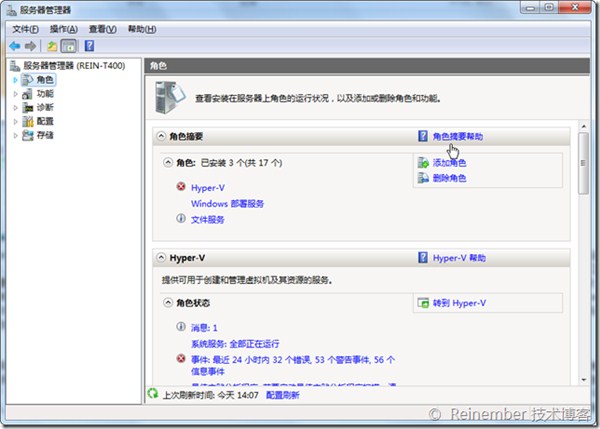
Task: Open the 操作(A) menu
Action: point(64,29)
